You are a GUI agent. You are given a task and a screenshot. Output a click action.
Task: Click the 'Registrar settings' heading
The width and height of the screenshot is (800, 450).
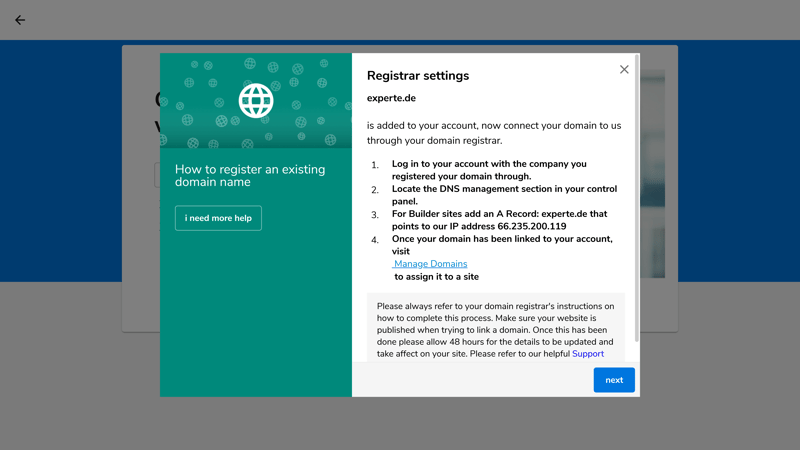click(x=418, y=76)
